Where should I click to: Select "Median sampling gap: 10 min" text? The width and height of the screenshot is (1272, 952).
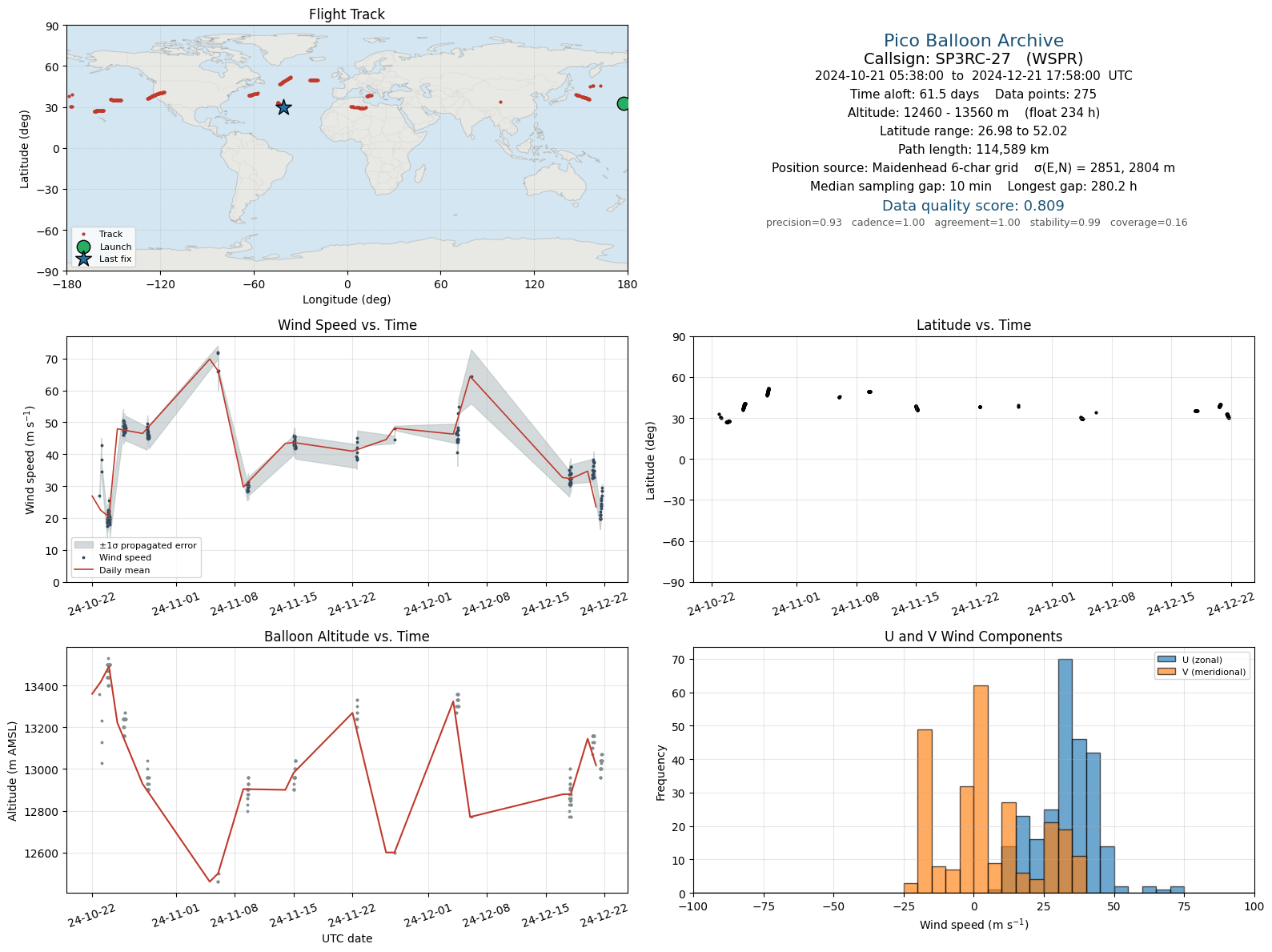click(901, 187)
